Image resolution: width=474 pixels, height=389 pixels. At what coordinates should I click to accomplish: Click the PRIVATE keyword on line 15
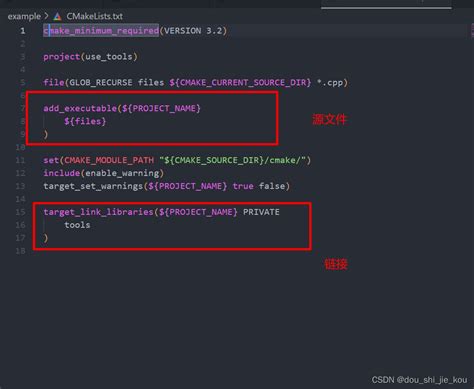[261, 212]
